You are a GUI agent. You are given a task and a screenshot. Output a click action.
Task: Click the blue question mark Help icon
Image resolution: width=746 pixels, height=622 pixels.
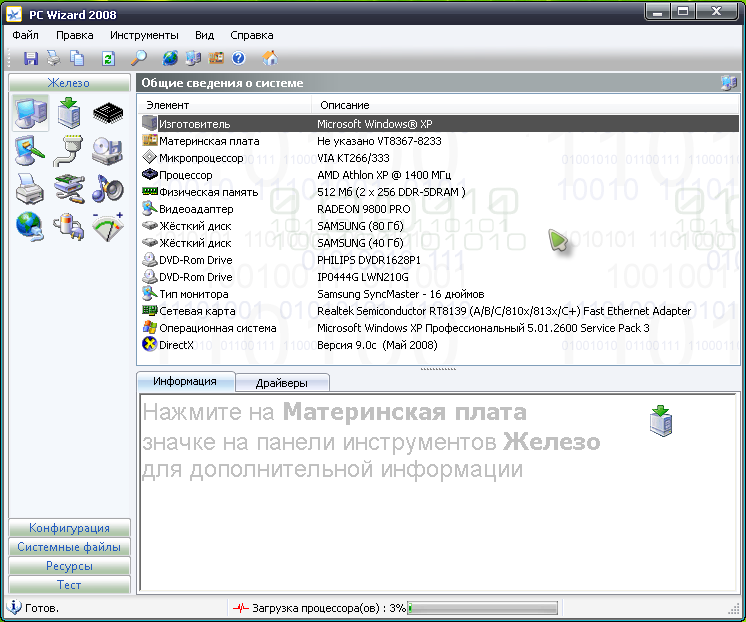[239, 59]
